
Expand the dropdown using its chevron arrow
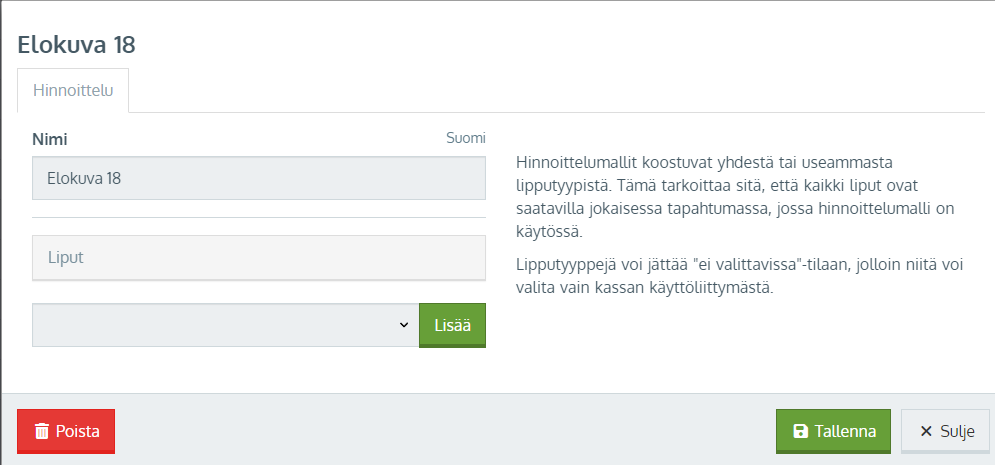(404, 325)
